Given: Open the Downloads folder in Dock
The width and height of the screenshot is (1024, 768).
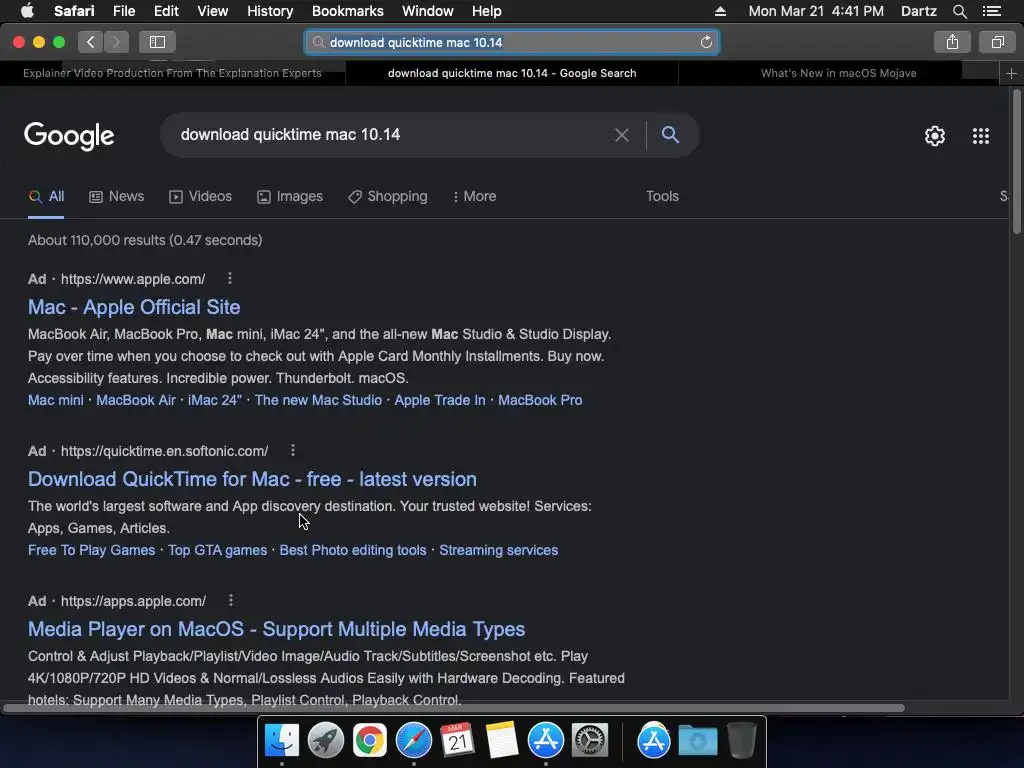Looking at the screenshot, I should 697,741.
